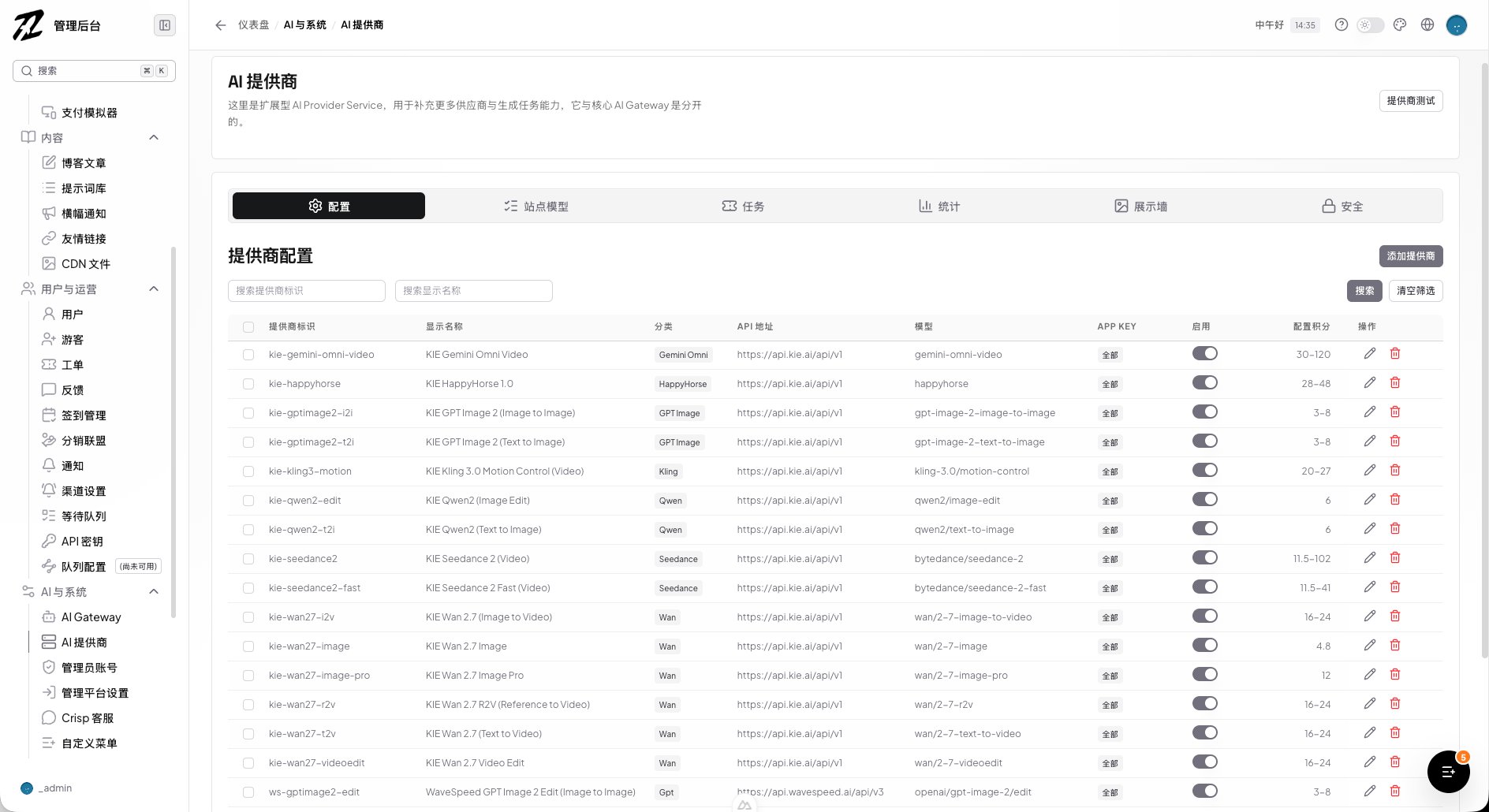Delete the kie-happyhorse provider row
This screenshot has height=812, width=1489.
[1395, 383]
